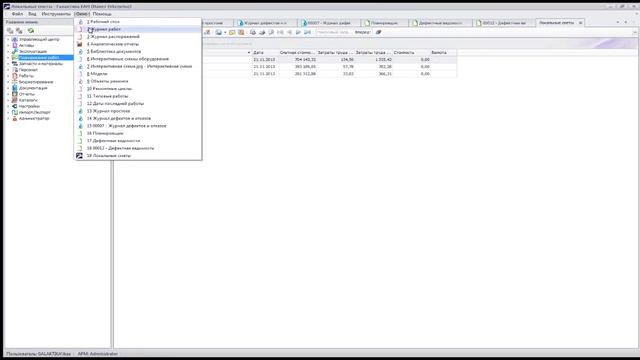This screenshot has width=640, height=360.
Task: Select Документация in the navigation tree
Action: point(33,88)
